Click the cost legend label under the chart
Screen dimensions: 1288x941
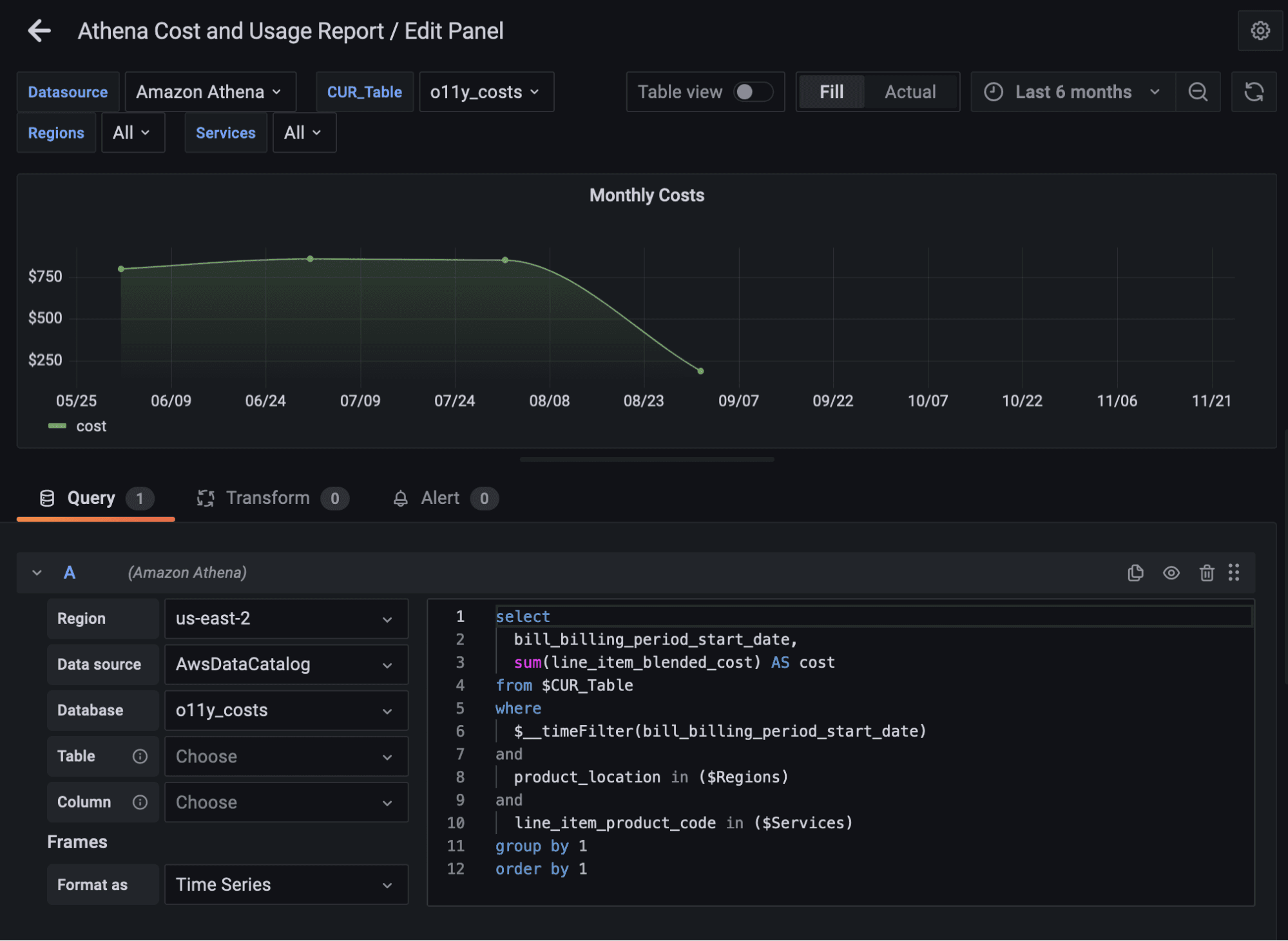click(x=91, y=425)
